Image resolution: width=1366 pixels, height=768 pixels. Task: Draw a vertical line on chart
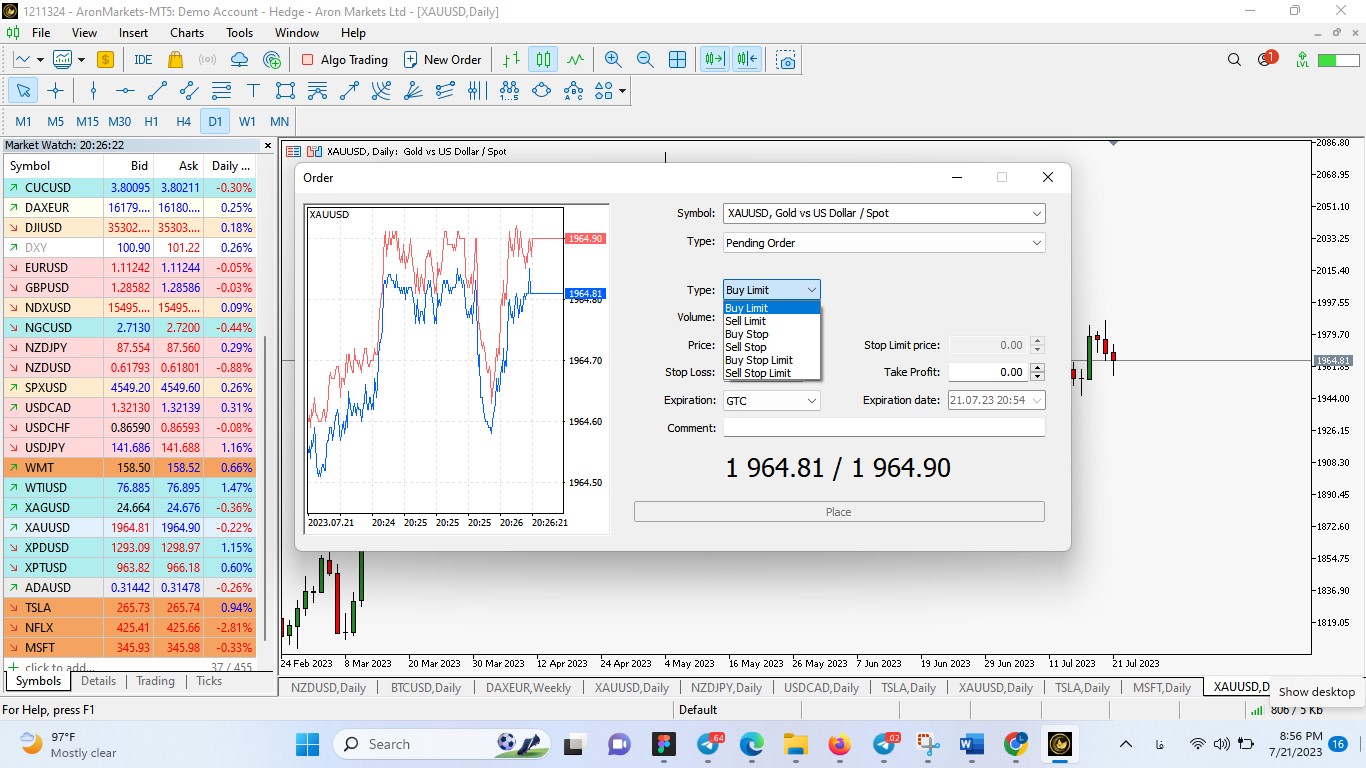[93, 90]
